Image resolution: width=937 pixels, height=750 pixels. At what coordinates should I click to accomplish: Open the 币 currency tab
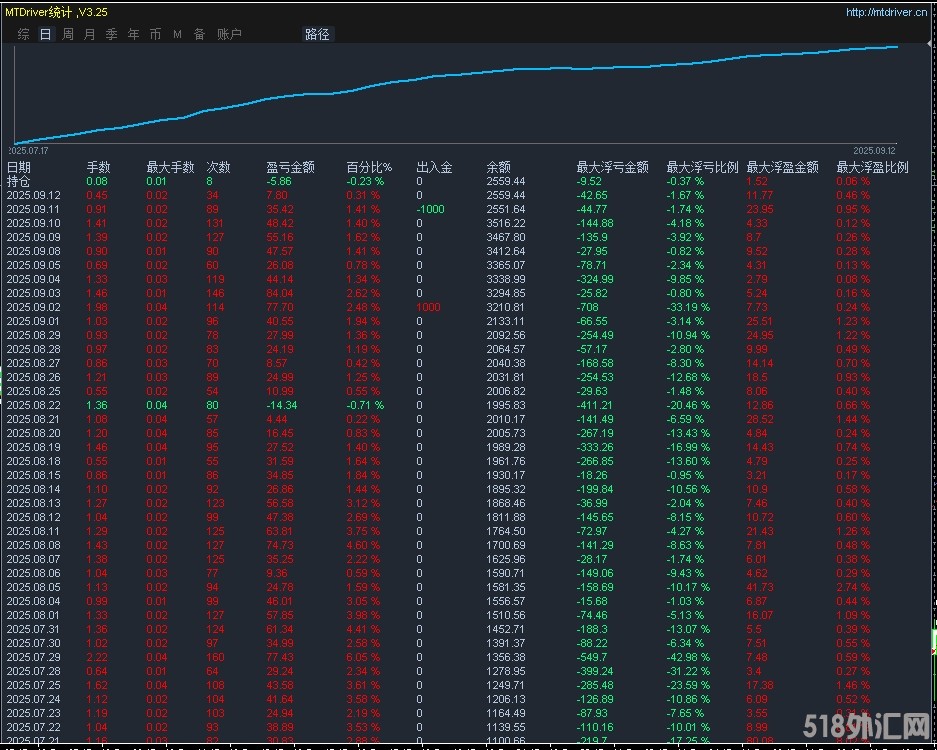click(x=156, y=34)
